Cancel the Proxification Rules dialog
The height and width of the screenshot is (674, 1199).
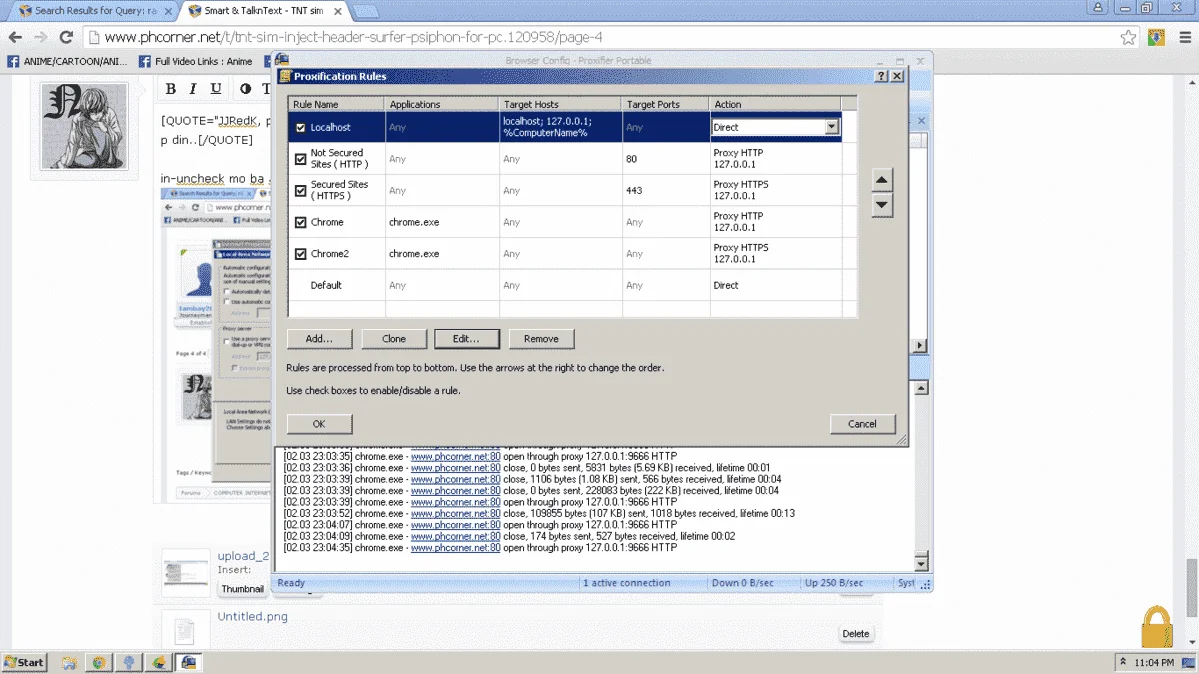click(862, 424)
